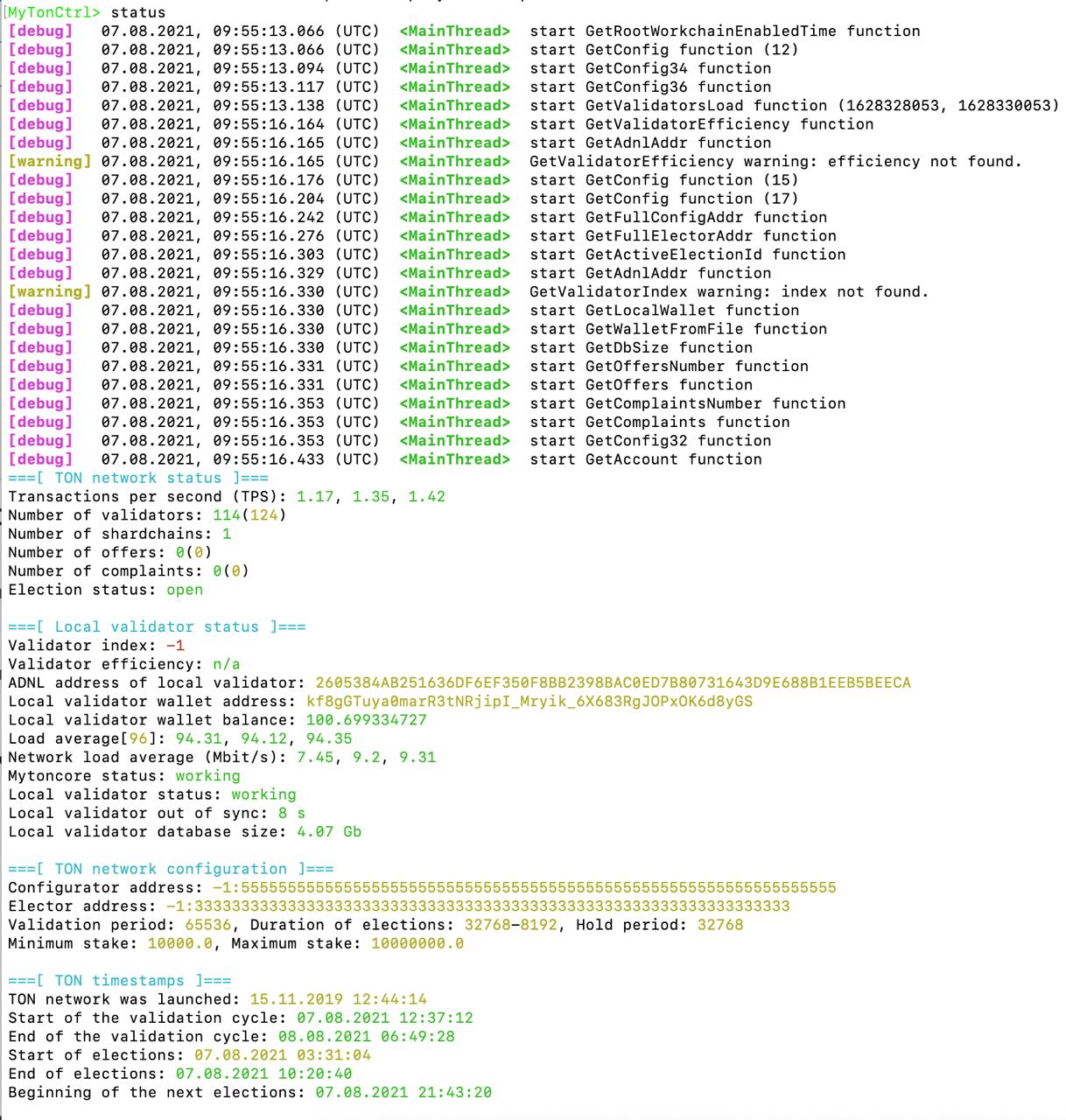Select the TPS value 1.17
This screenshot has width=1066, height=1120.
click(315, 496)
